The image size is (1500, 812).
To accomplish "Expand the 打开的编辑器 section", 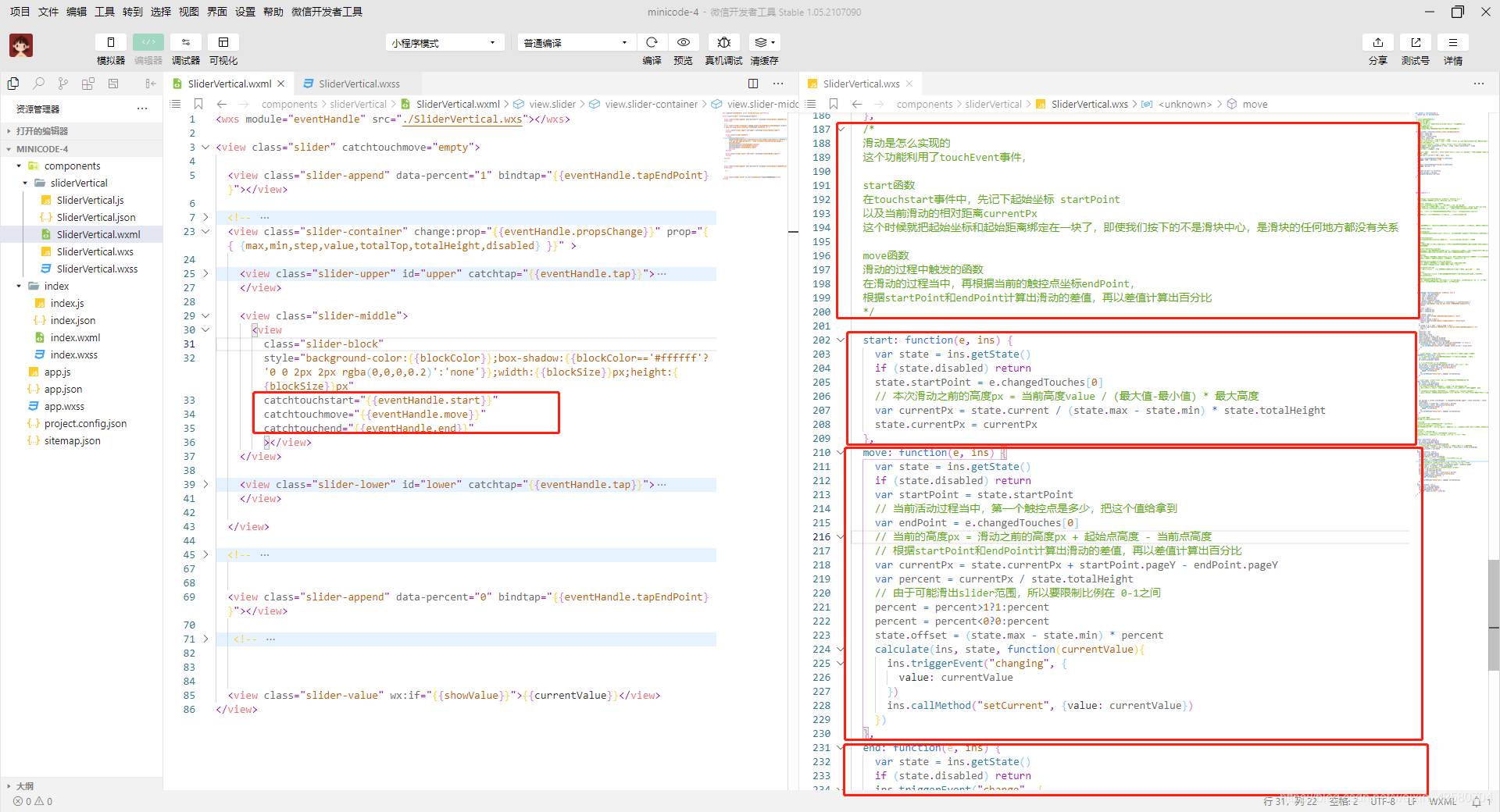I will click(81, 131).
